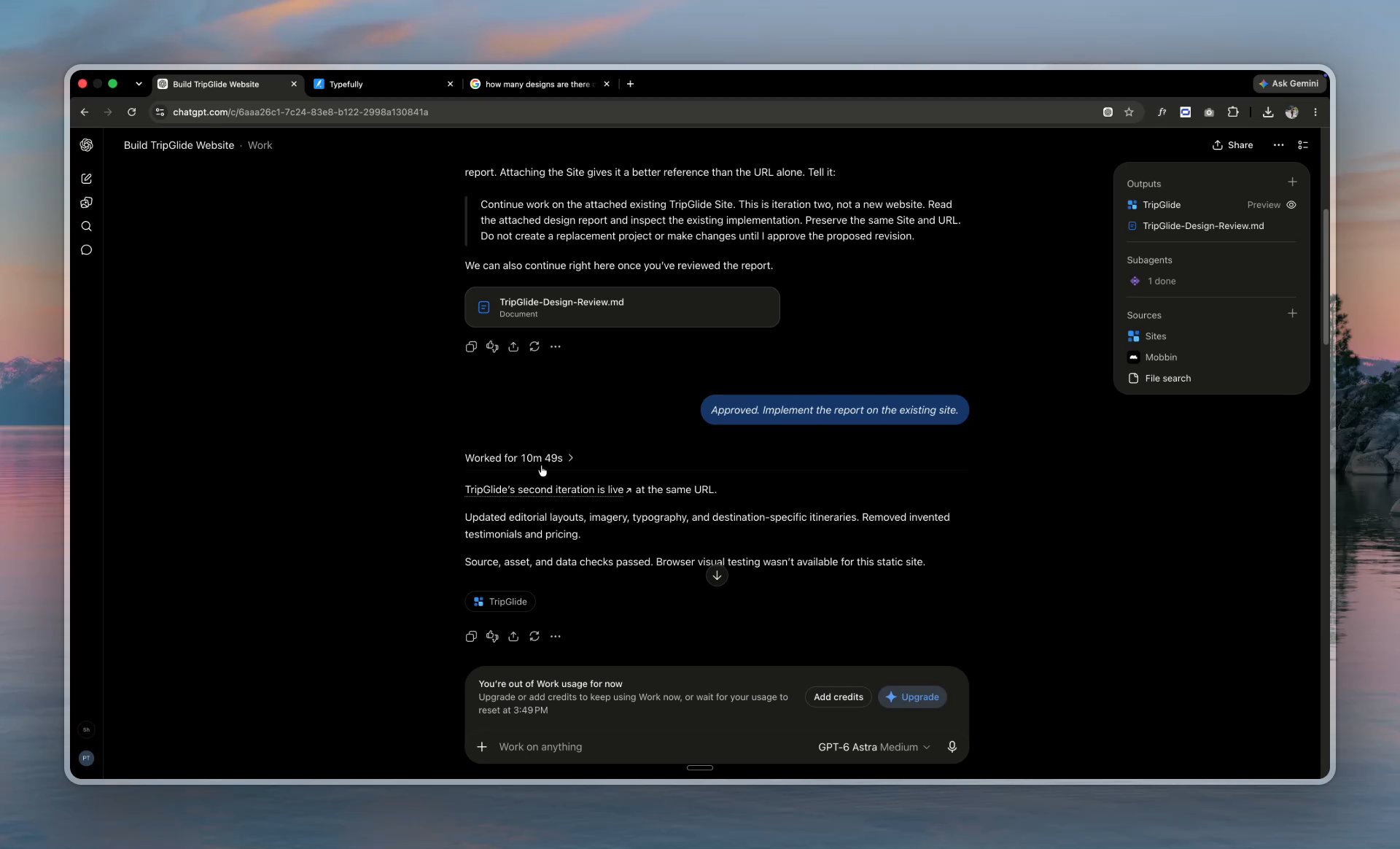The image size is (1400, 849).
Task: Copy the response above the Approved message
Action: click(471, 346)
